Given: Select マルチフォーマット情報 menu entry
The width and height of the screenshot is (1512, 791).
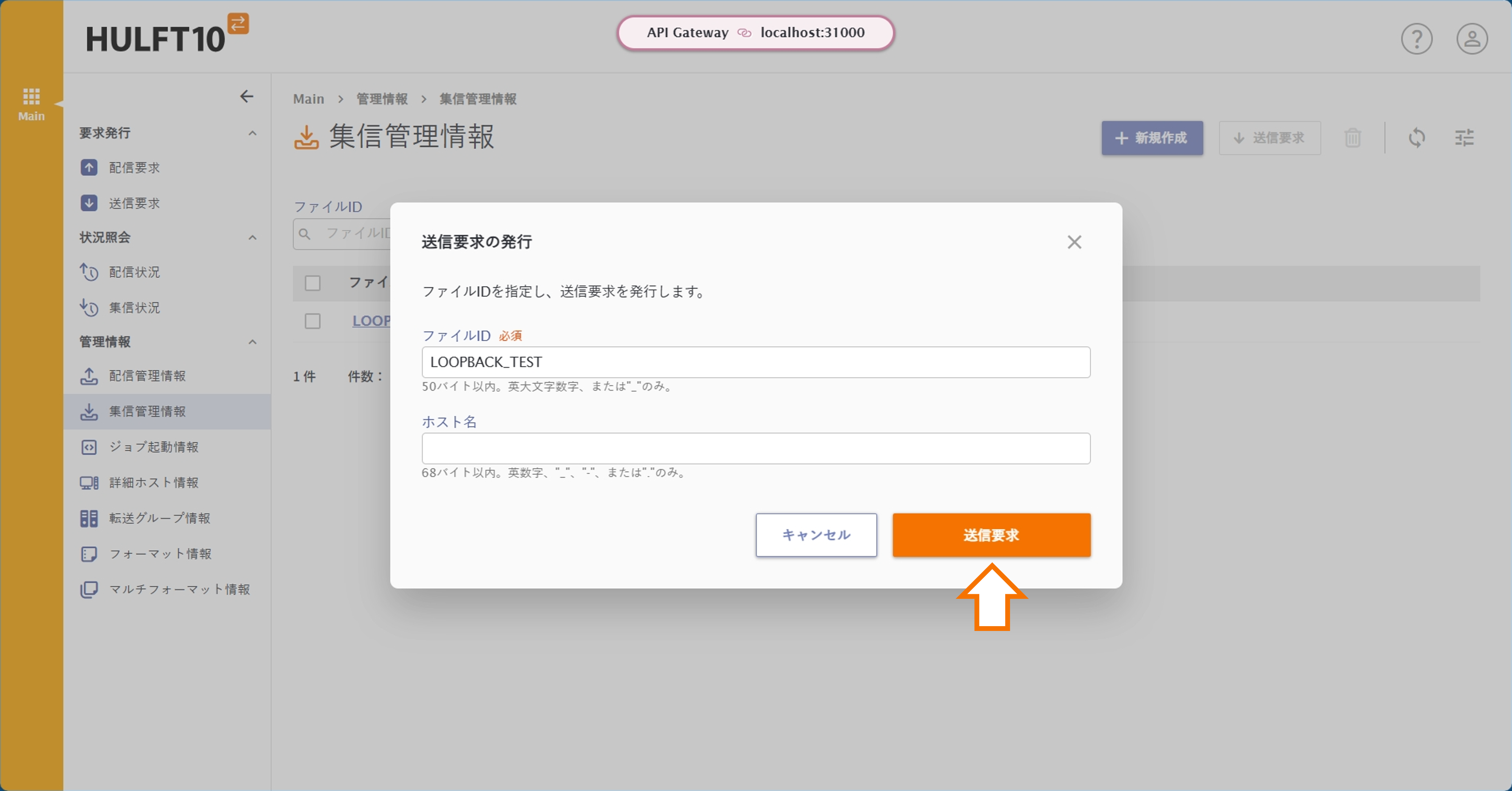Looking at the screenshot, I should click(x=180, y=590).
